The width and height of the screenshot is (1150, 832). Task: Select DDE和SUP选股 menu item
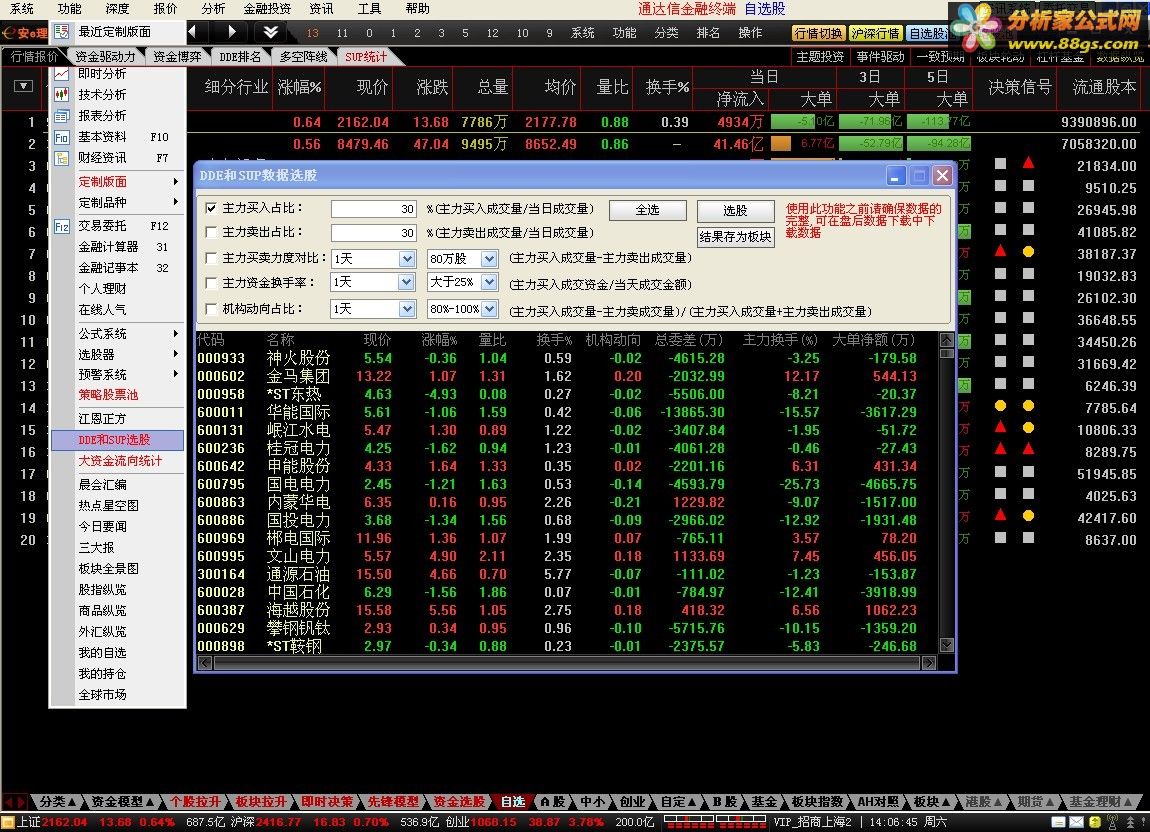(x=117, y=439)
